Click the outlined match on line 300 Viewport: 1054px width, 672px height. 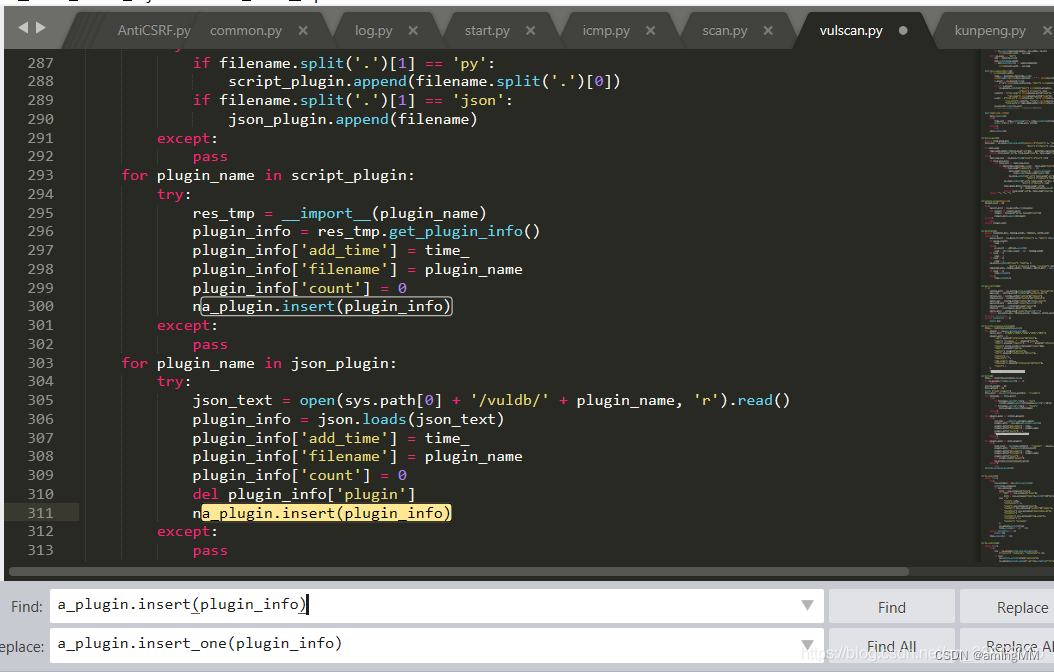tap(326, 306)
